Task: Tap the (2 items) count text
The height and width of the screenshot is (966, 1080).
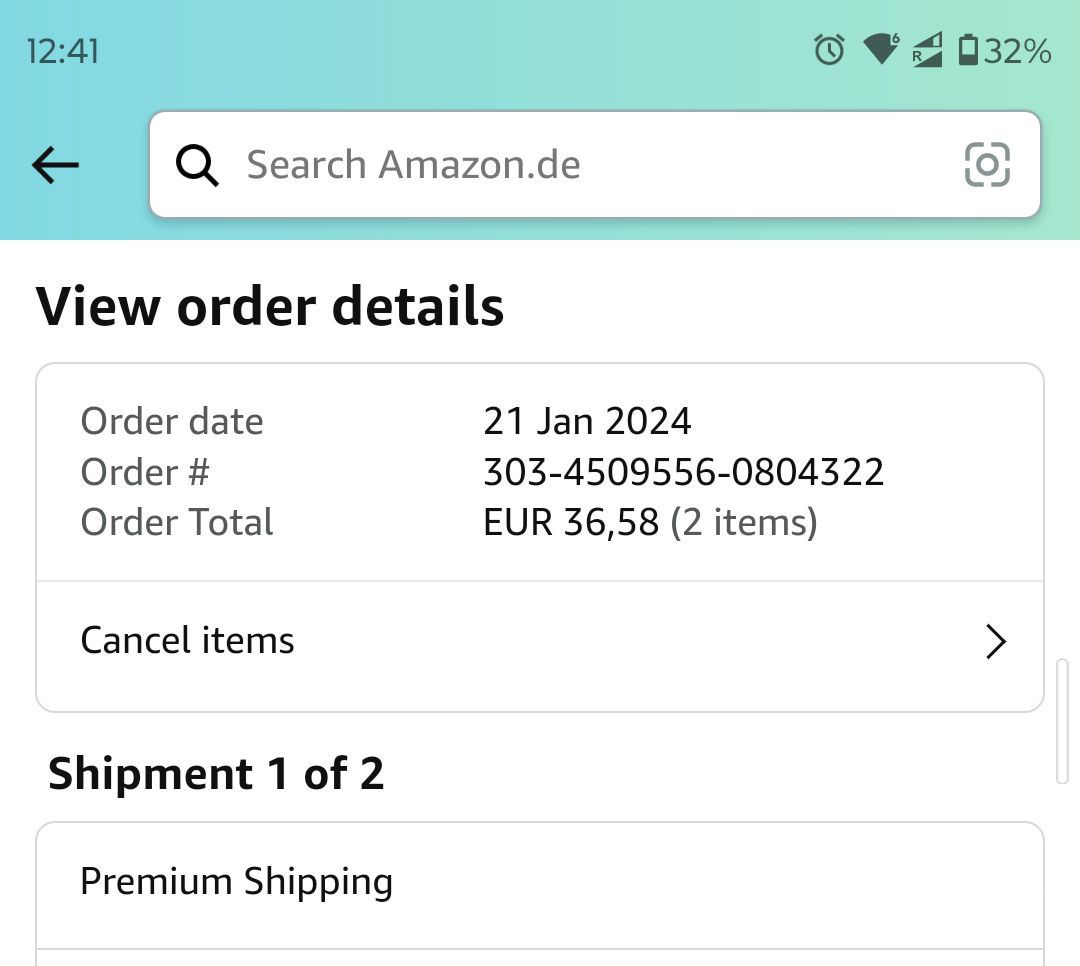Action: (744, 522)
